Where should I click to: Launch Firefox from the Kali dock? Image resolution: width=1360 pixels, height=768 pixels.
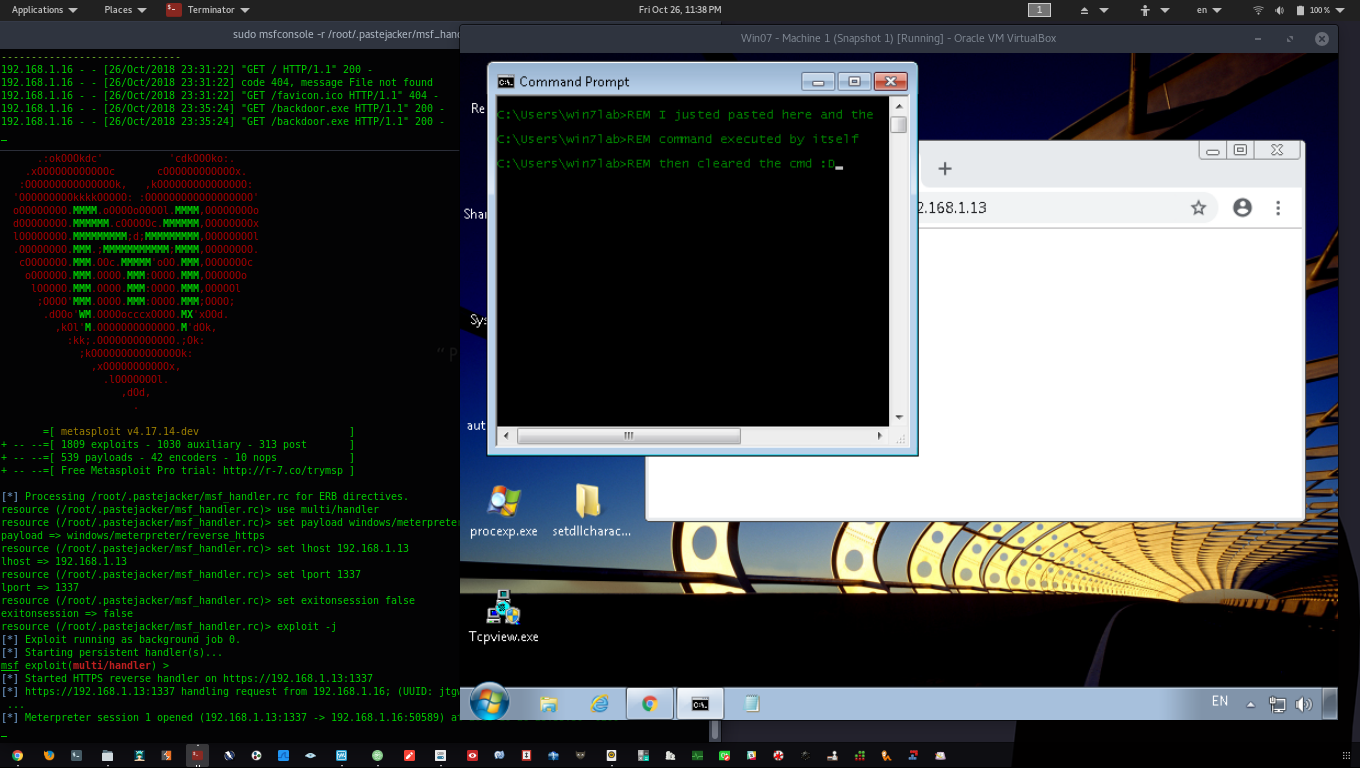pyautogui.click(x=48, y=756)
